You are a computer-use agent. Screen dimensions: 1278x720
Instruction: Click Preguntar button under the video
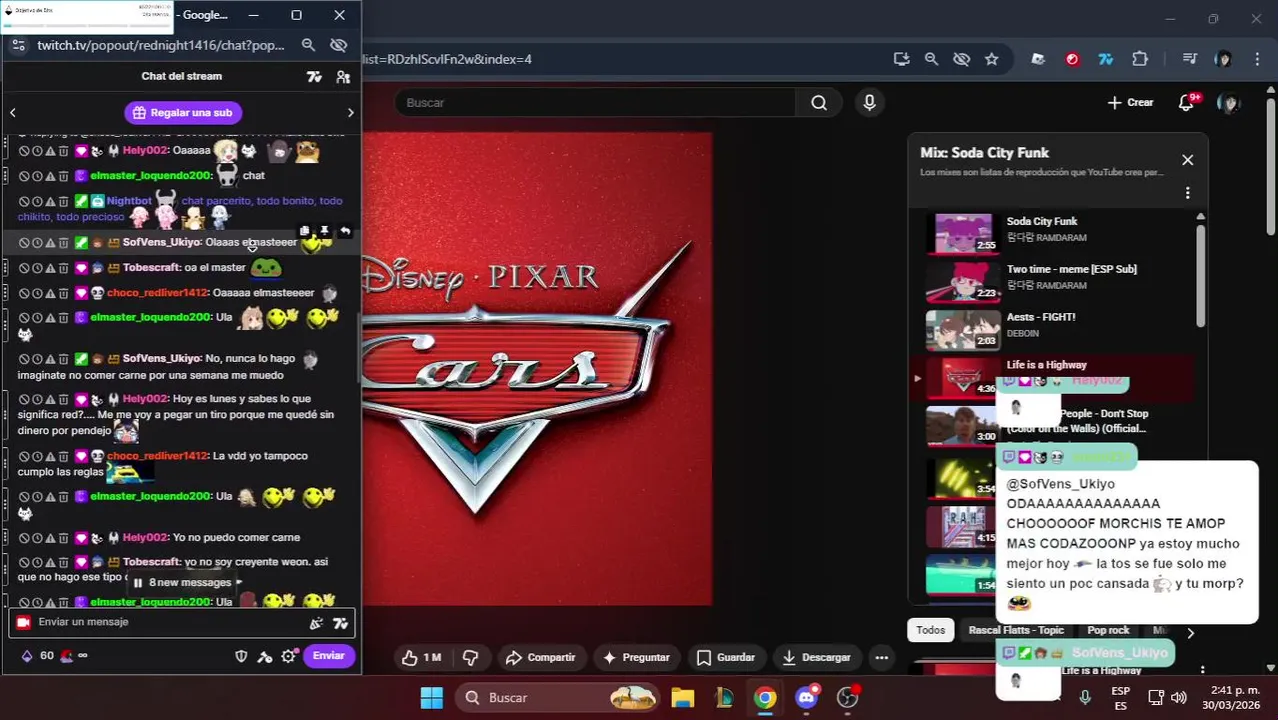tap(636, 658)
